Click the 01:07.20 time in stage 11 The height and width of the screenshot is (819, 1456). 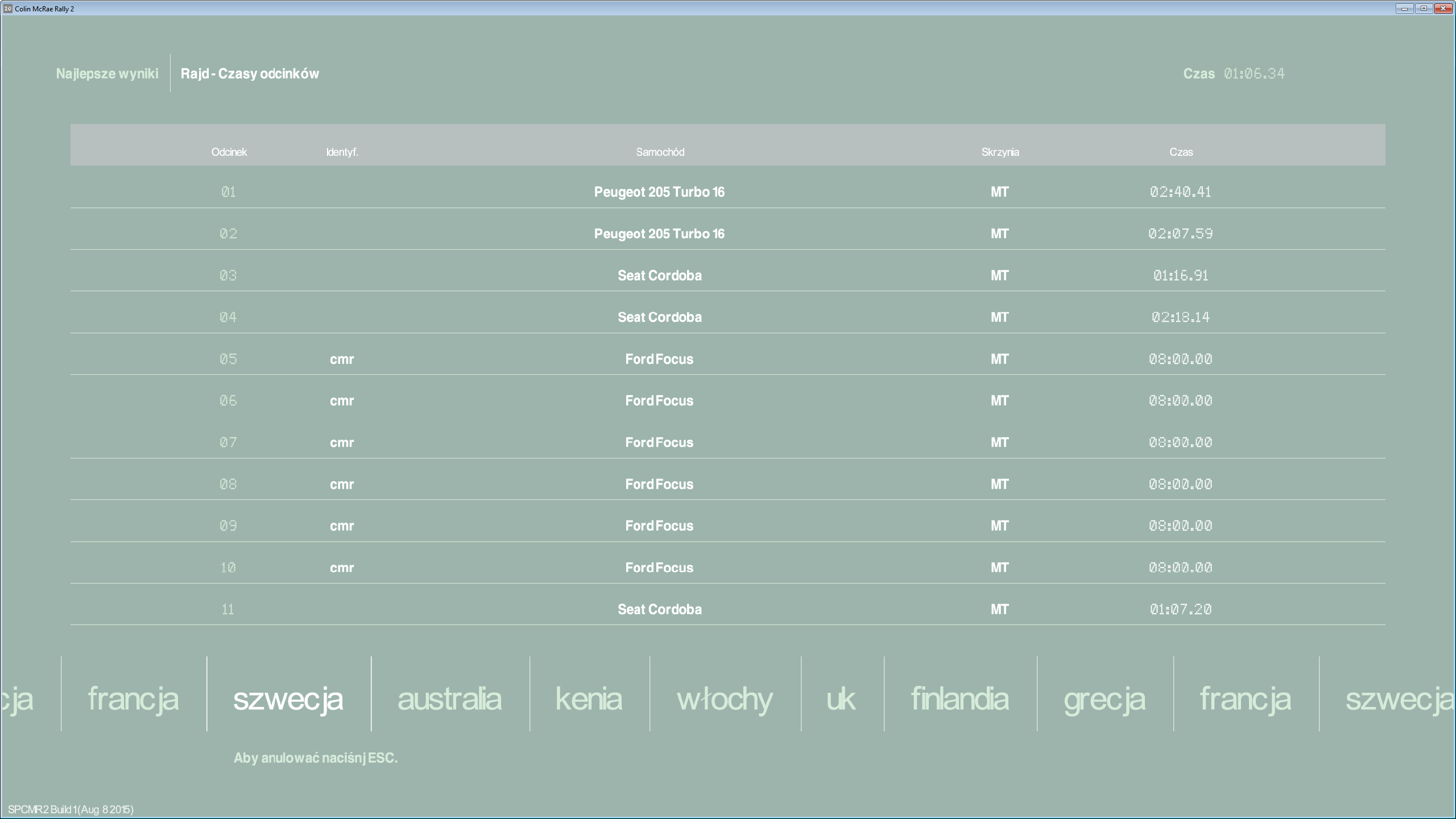pyautogui.click(x=1180, y=609)
